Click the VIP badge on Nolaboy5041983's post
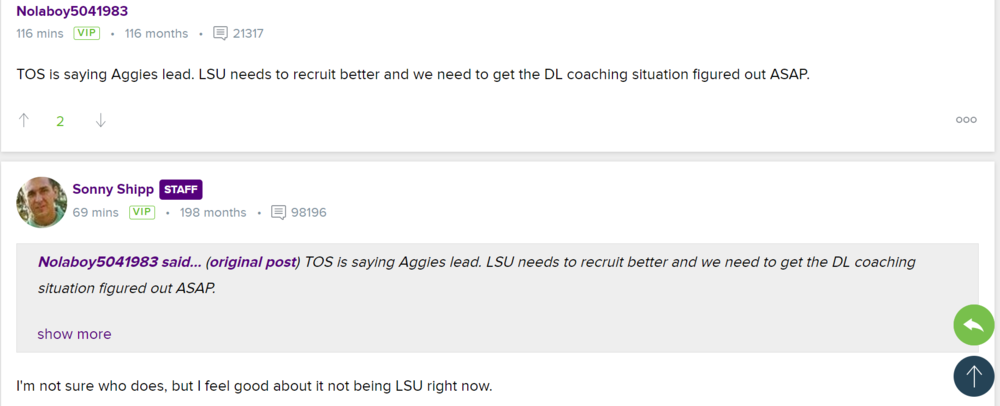This screenshot has width=1000, height=406. [x=87, y=33]
